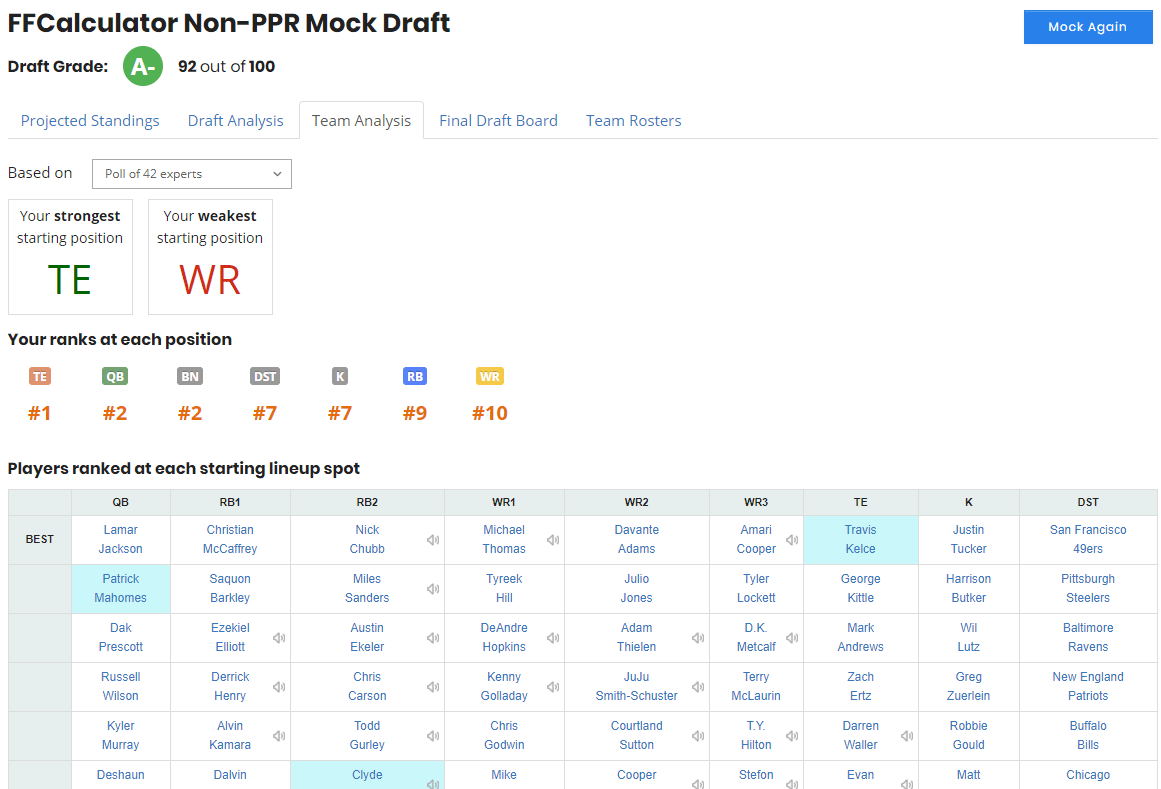This screenshot has width=1161, height=789.
Task: View the Team Rosters tab
Action: click(x=634, y=121)
